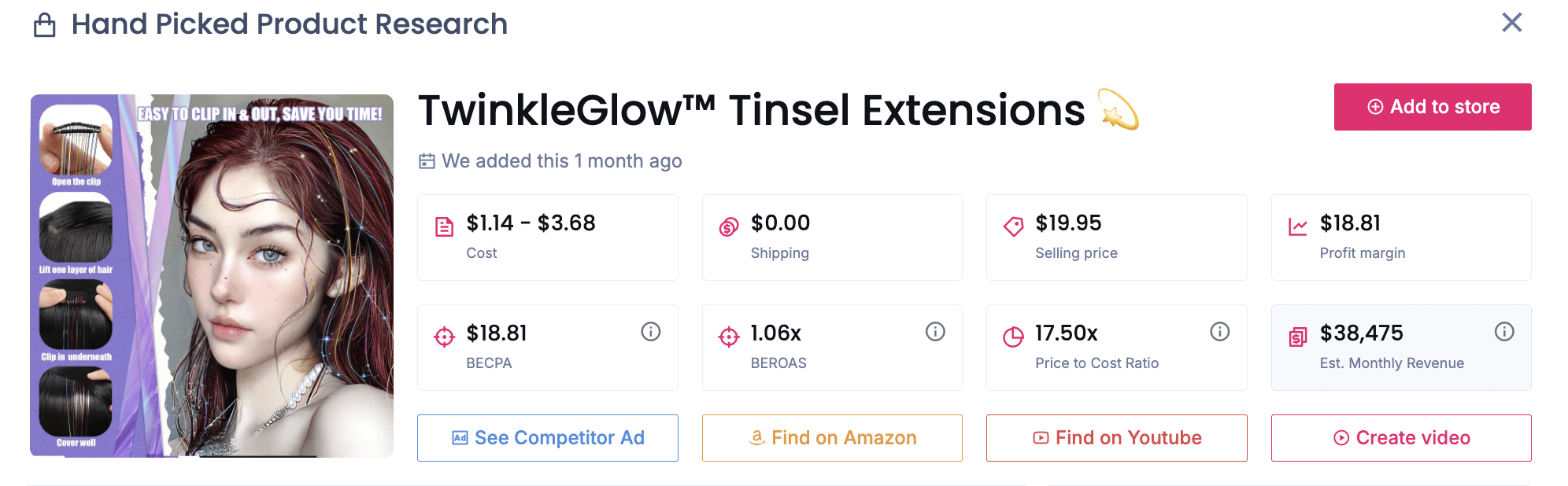
Task: Click Find on Amazon
Action: coord(831,438)
